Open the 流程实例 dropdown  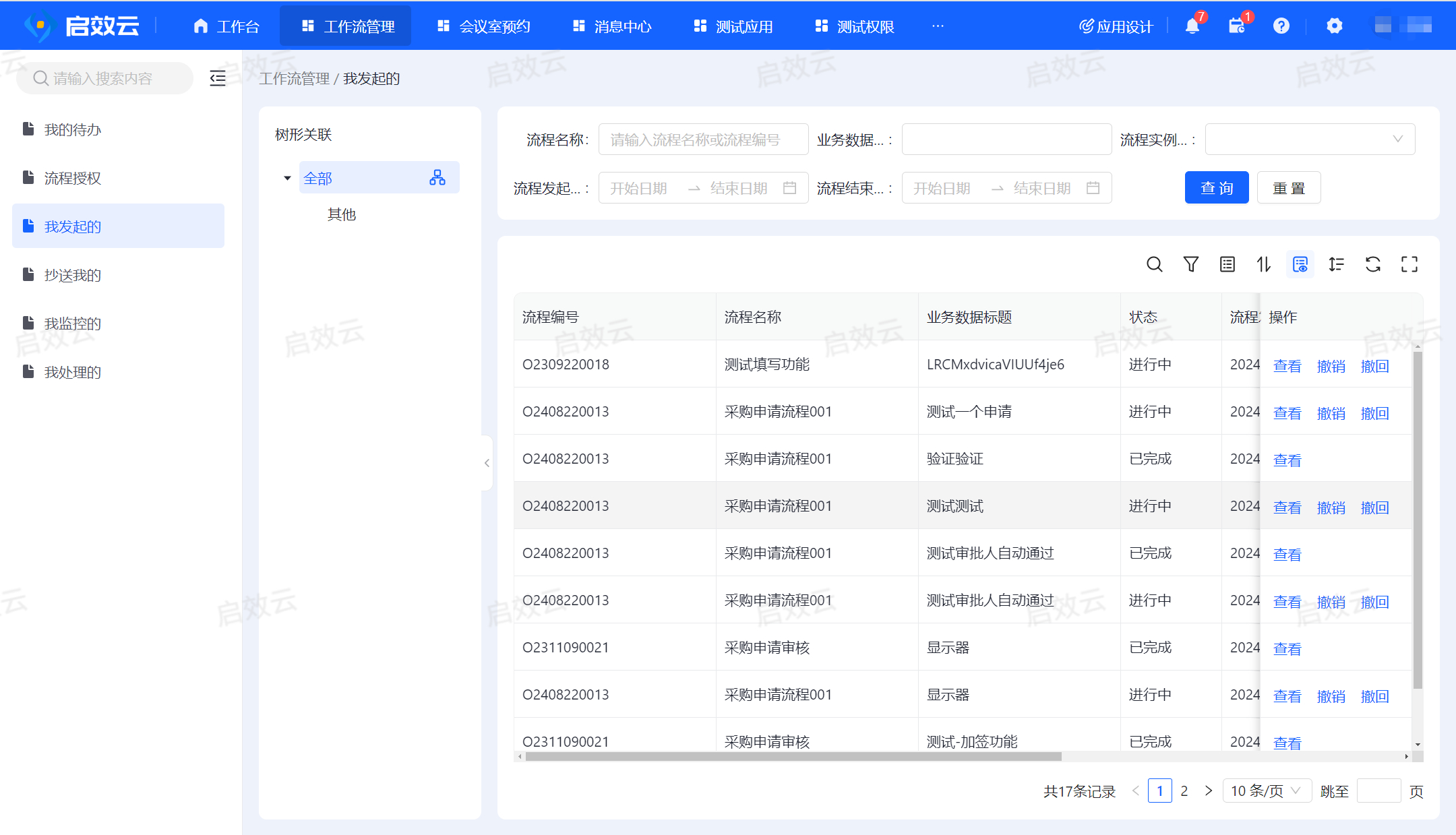coord(1309,140)
